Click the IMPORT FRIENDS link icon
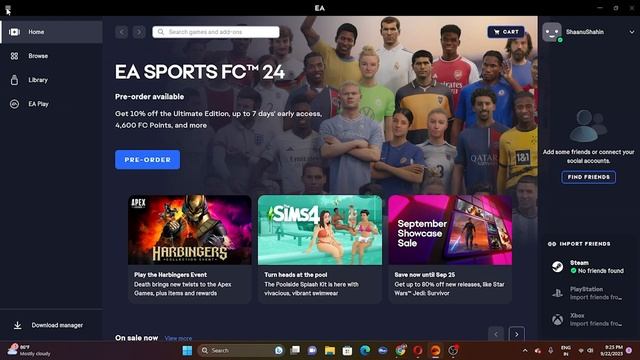Viewport: 640px width, 360px height. pyautogui.click(x=552, y=244)
